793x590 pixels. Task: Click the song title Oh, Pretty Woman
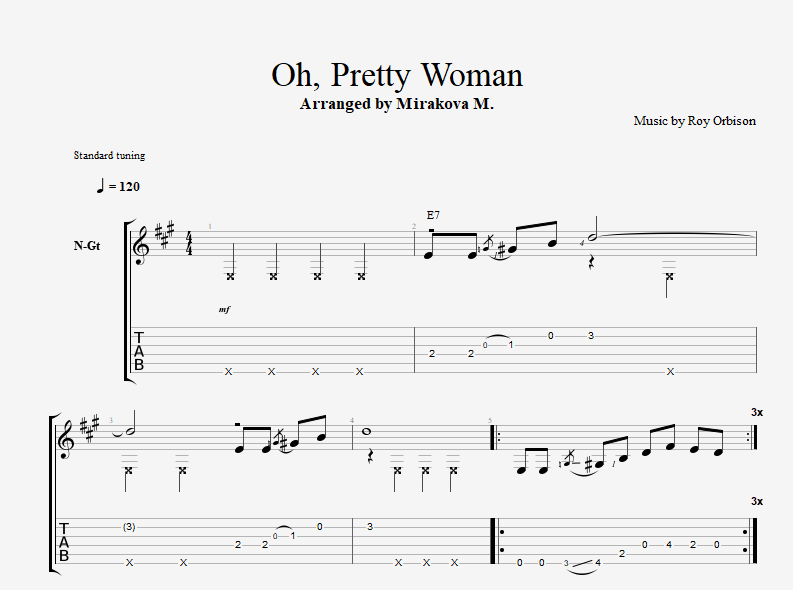[x=397, y=75]
